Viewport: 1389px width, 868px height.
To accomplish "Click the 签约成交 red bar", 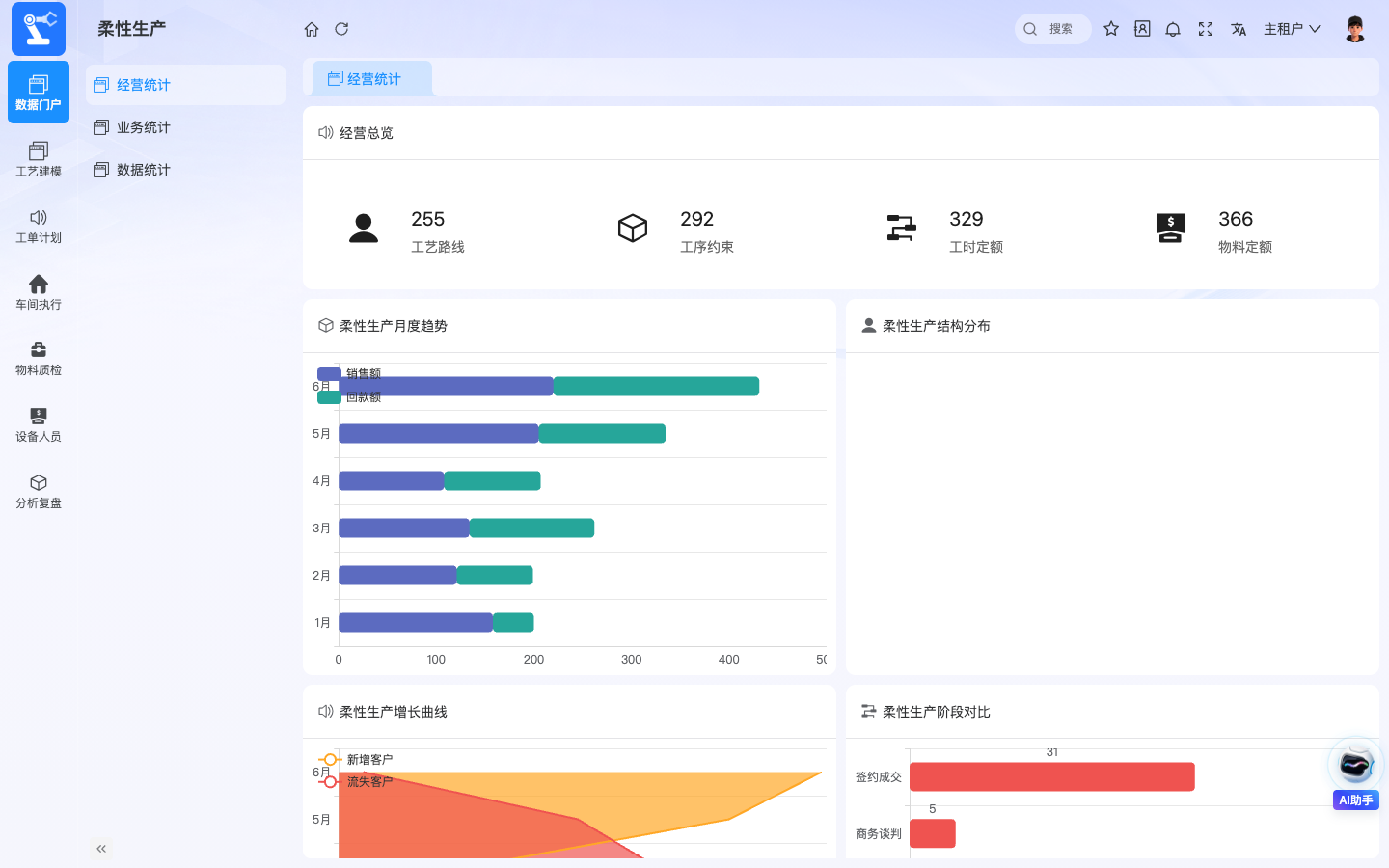I will (1052, 777).
